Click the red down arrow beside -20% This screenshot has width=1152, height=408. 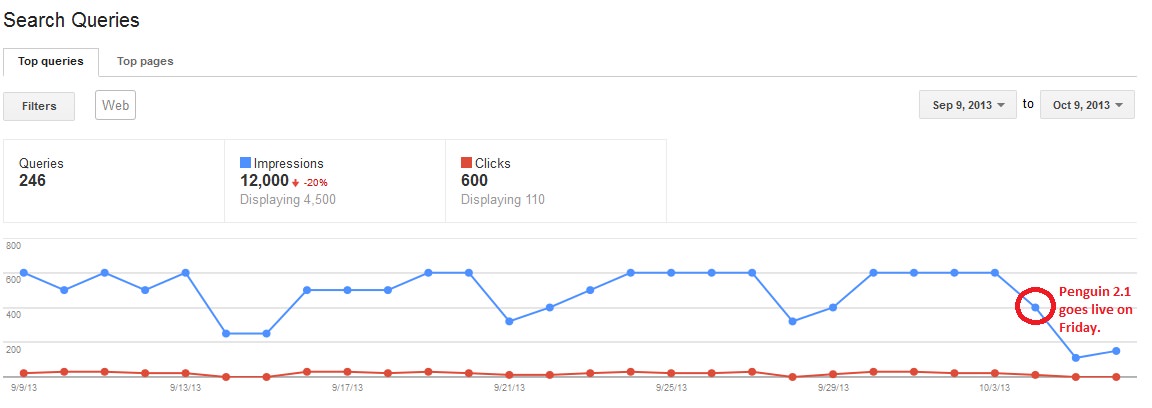click(x=295, y=182)
